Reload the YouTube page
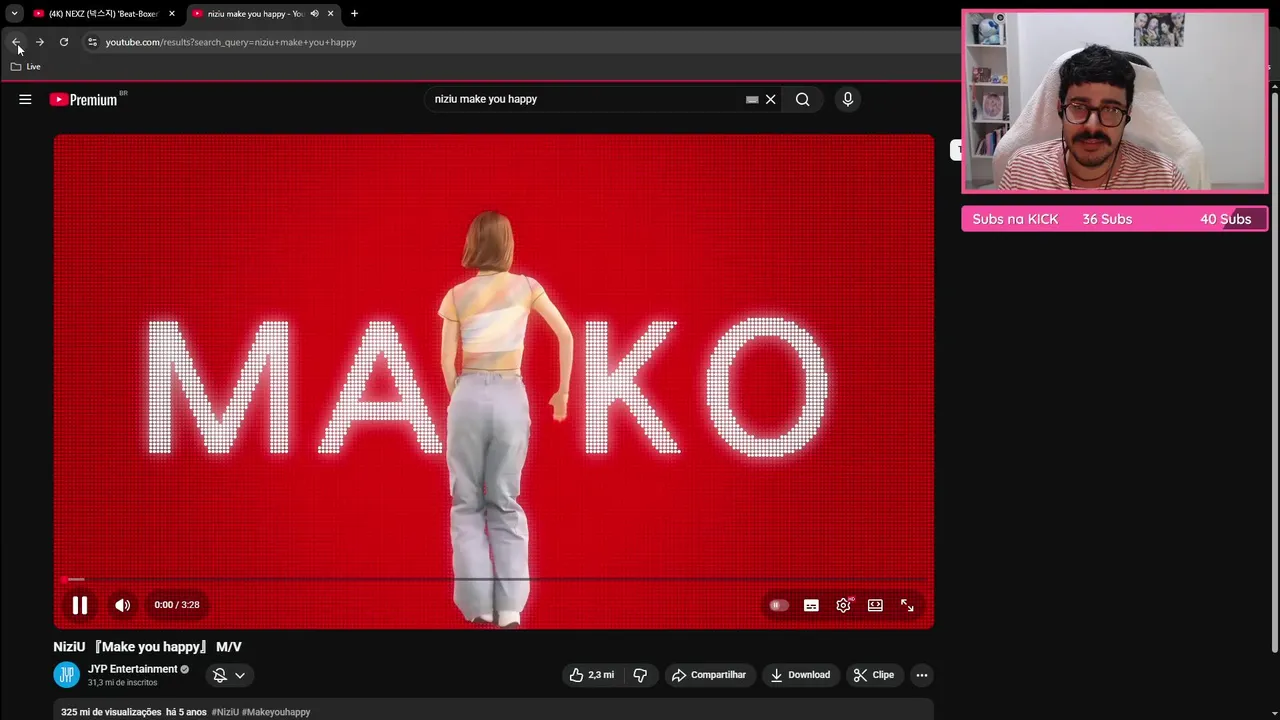 pos(64,42)
